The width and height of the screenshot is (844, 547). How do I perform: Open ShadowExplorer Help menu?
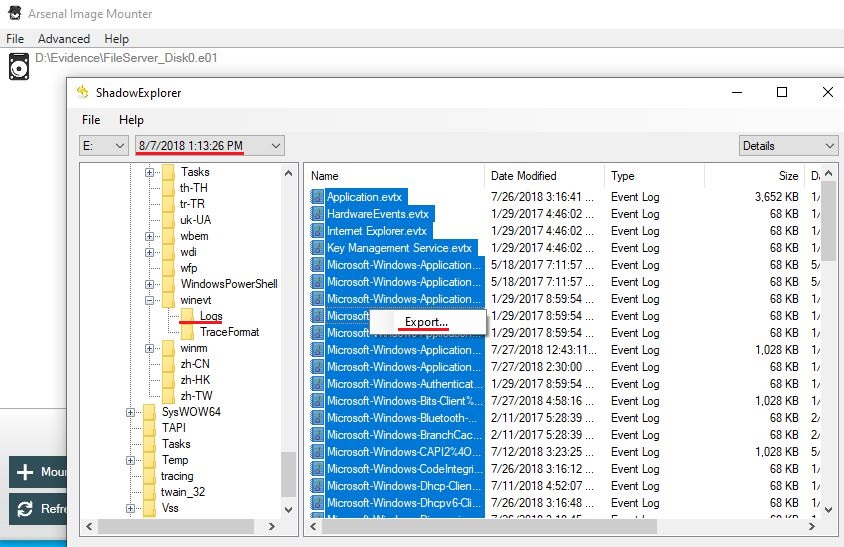[x=131, y=120]
